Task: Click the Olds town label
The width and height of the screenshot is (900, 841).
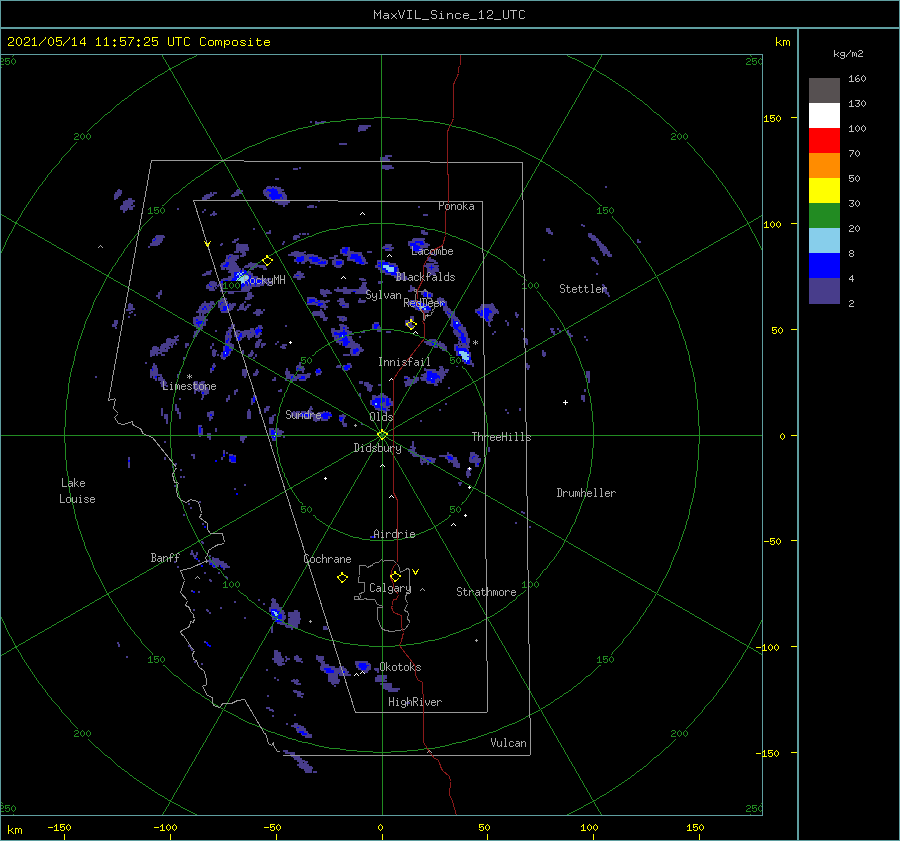Action: (381, 417)
